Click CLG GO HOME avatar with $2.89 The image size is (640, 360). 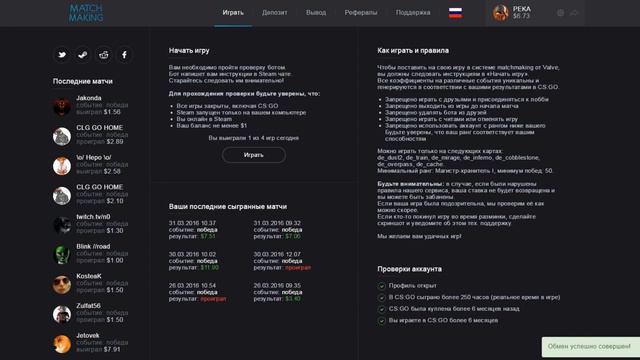click(62, 136)
